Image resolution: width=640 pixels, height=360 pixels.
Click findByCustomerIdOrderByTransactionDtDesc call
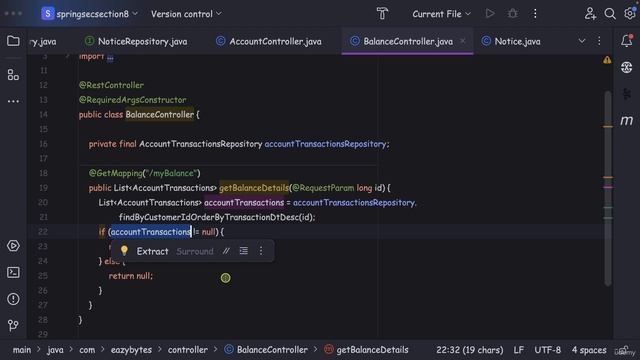point(209,217)
